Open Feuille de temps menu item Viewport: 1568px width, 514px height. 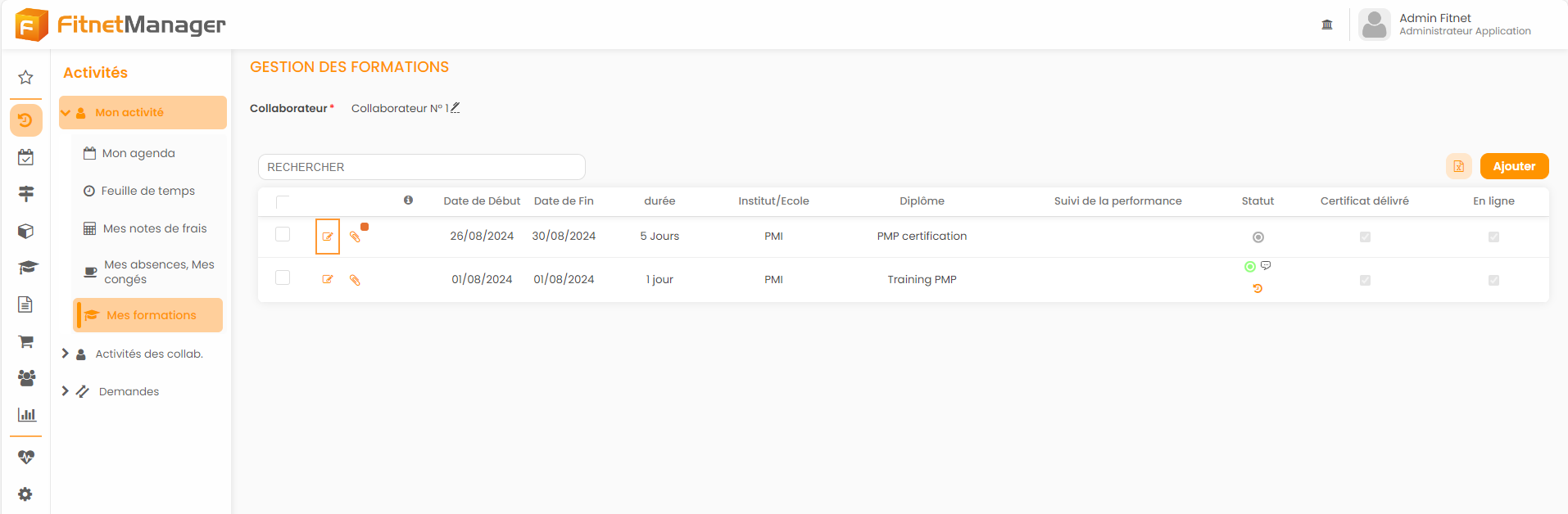147,191
